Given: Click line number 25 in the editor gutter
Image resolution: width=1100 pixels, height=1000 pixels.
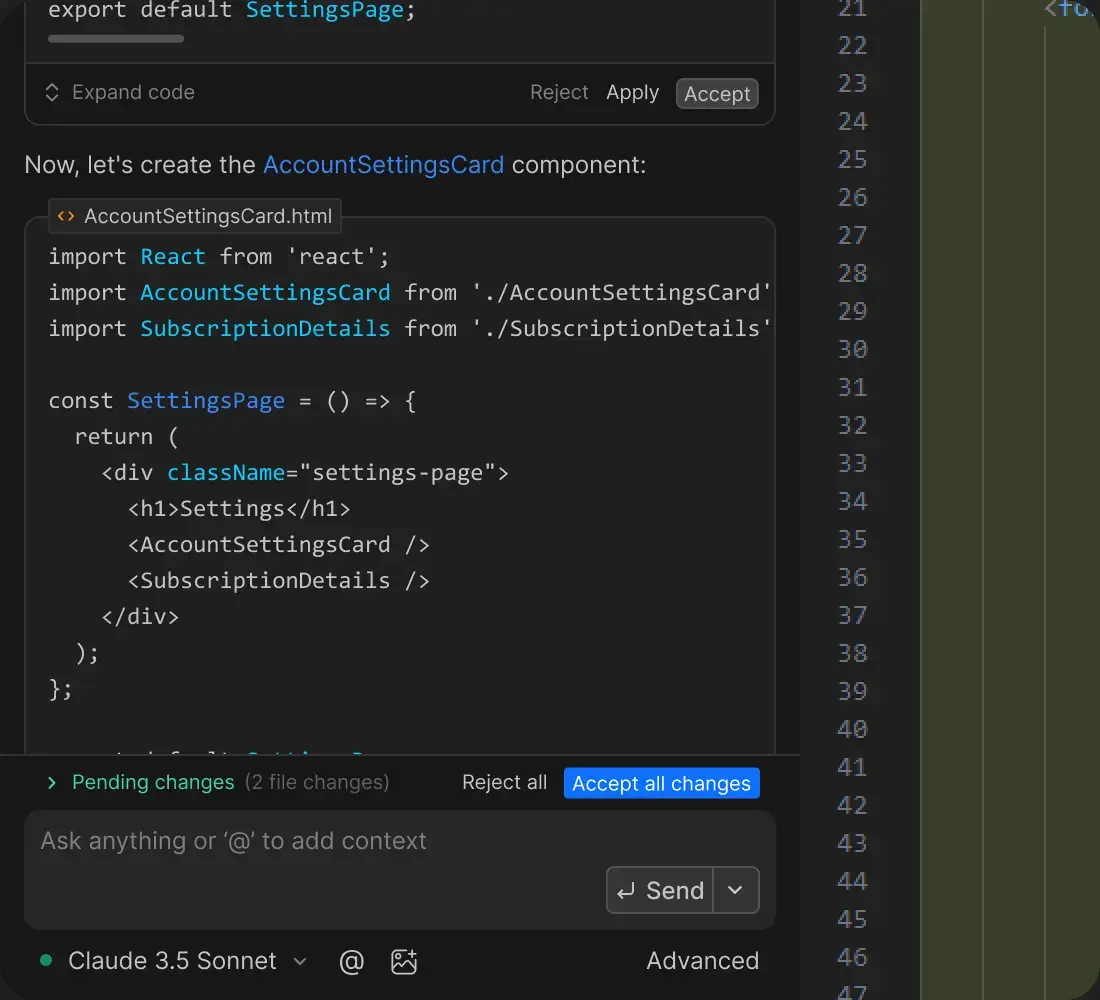Looking at the screenshot, I should pyautogui.click(x=852, y=159).
